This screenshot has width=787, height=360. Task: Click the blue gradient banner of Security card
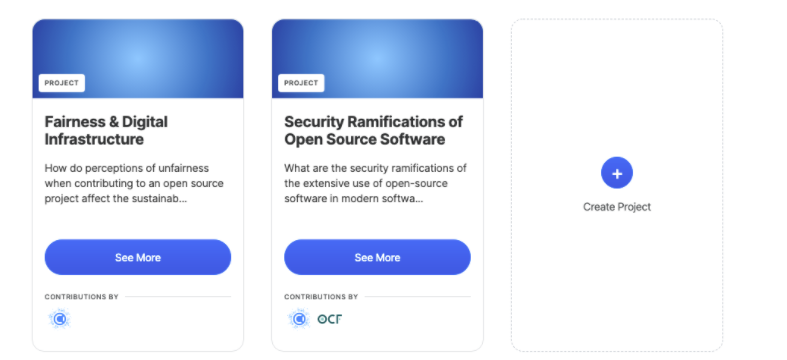coord(377,58)
